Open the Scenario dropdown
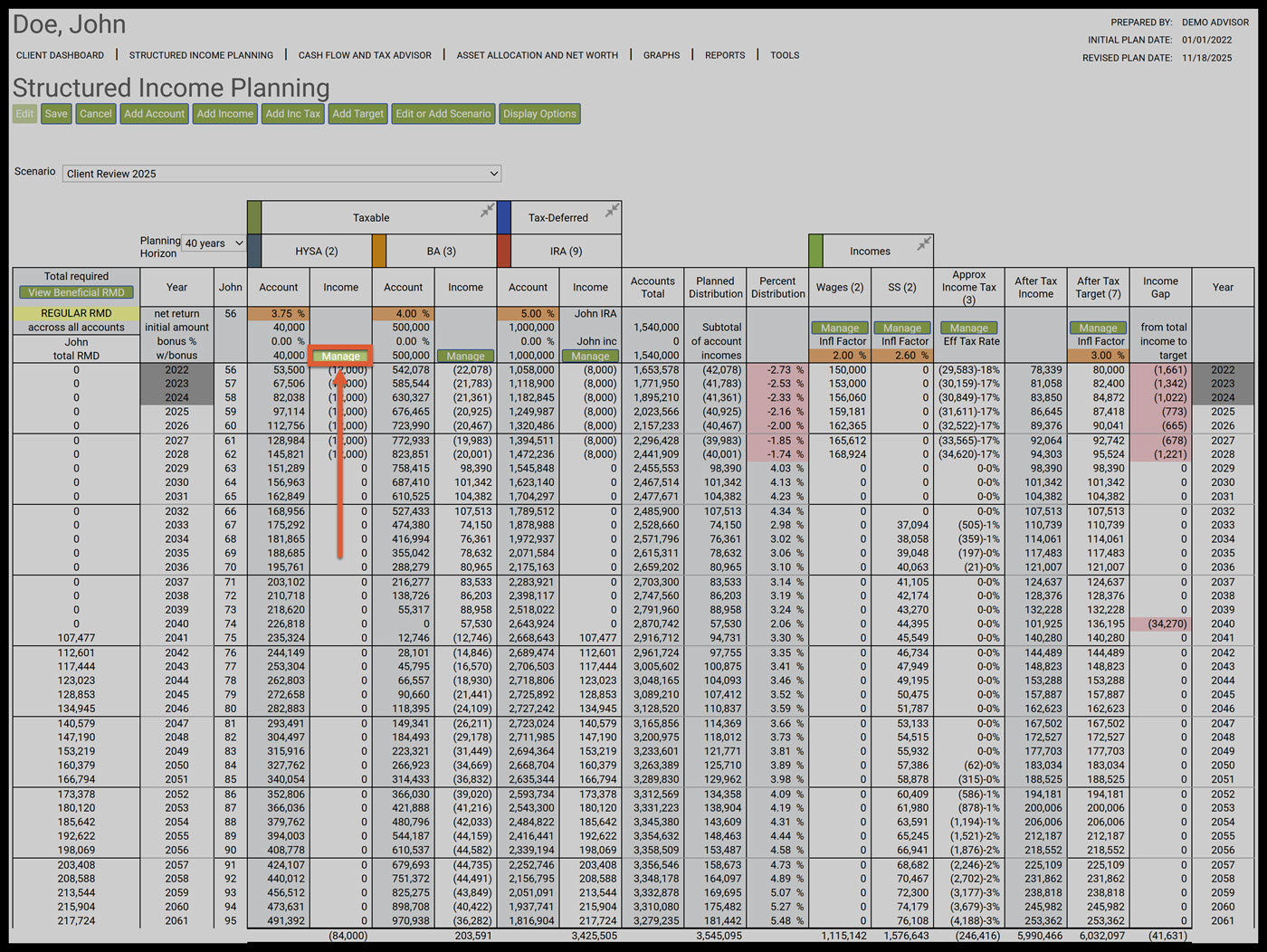The width and height of the screenshot is (1267, 952). tap(281, 173)
